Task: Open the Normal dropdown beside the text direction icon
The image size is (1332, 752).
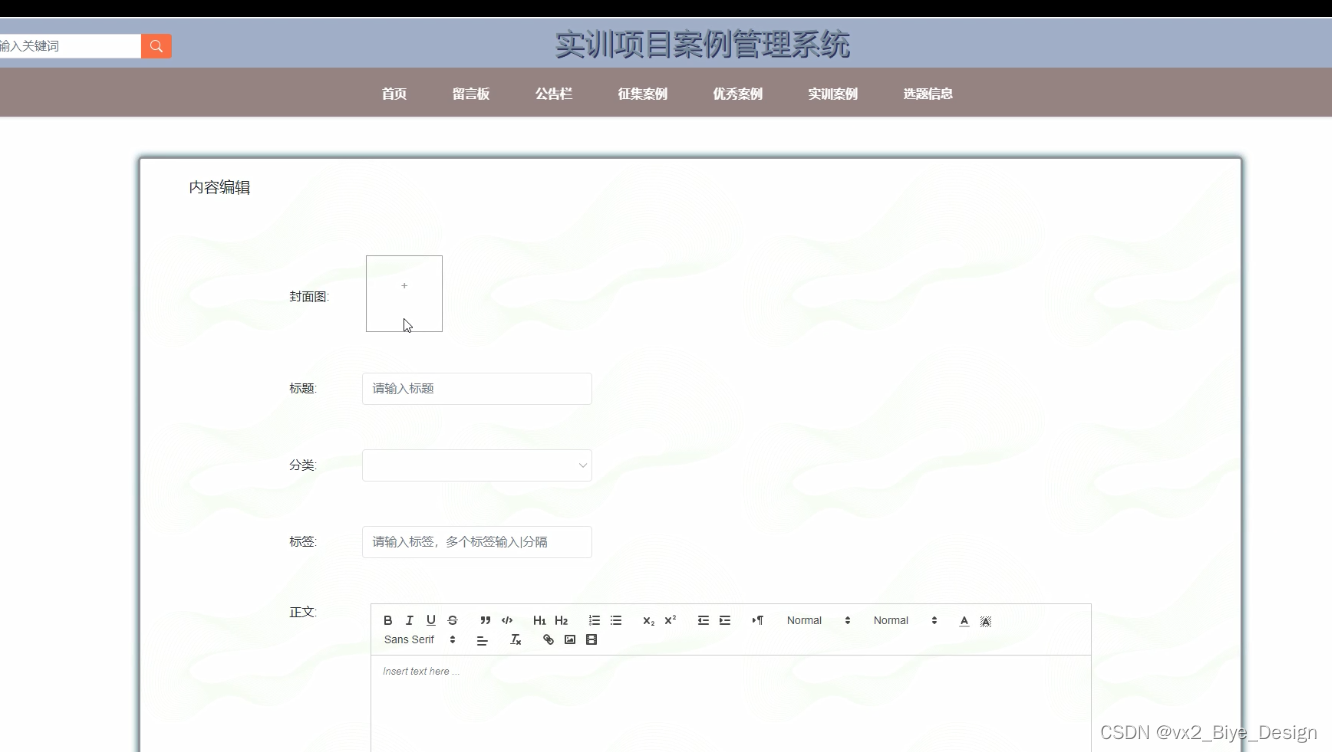Action: pyautogui.click(x=818, y=621)
